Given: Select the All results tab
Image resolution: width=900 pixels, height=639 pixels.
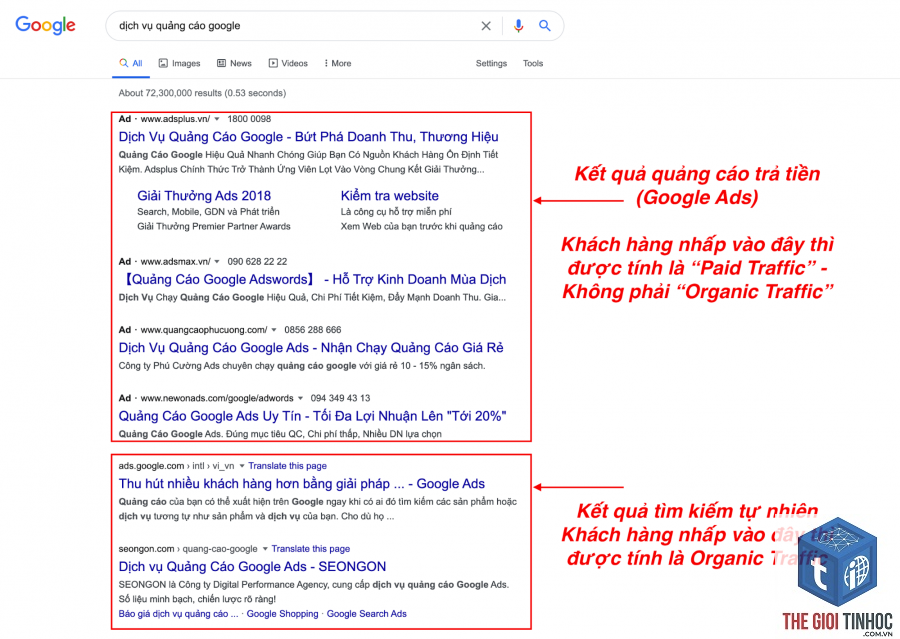Looking at the screenshot, I should click(131, 63).
